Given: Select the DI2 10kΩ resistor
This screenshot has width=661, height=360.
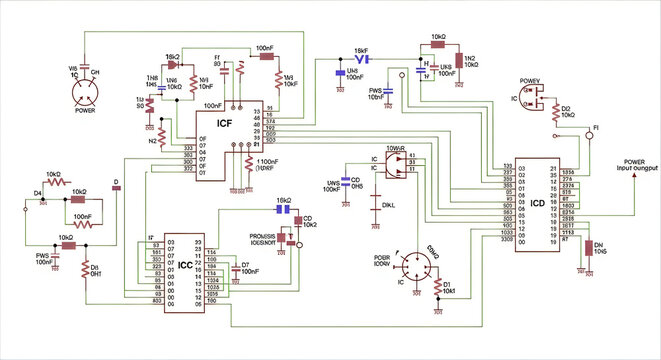Looking at the screenshot, I should [556, 113].
